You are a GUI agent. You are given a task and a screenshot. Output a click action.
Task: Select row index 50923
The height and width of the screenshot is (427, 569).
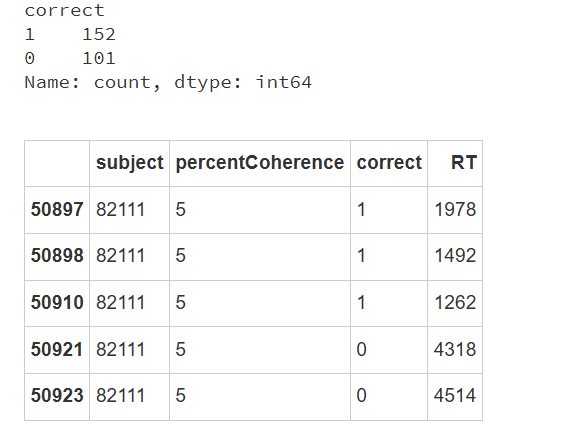pyautogui.click(x=57, y=395)
